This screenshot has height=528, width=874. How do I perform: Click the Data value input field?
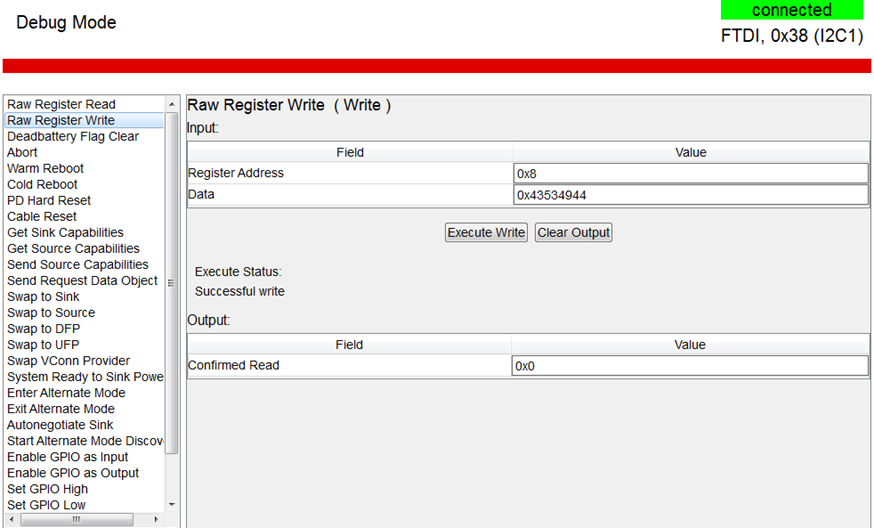coord(691,195)
